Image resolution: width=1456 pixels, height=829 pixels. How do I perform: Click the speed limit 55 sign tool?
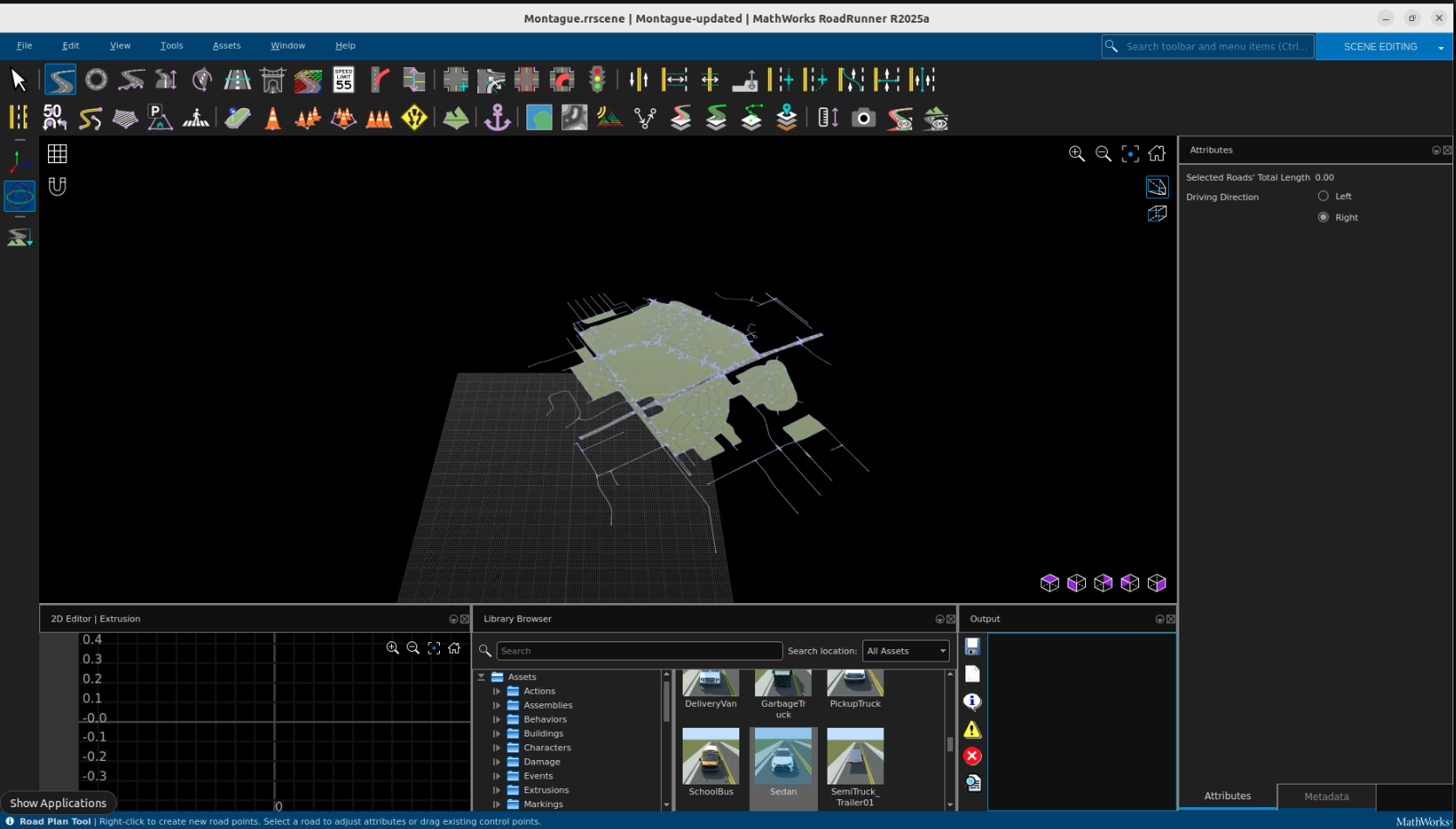(344, 80)
